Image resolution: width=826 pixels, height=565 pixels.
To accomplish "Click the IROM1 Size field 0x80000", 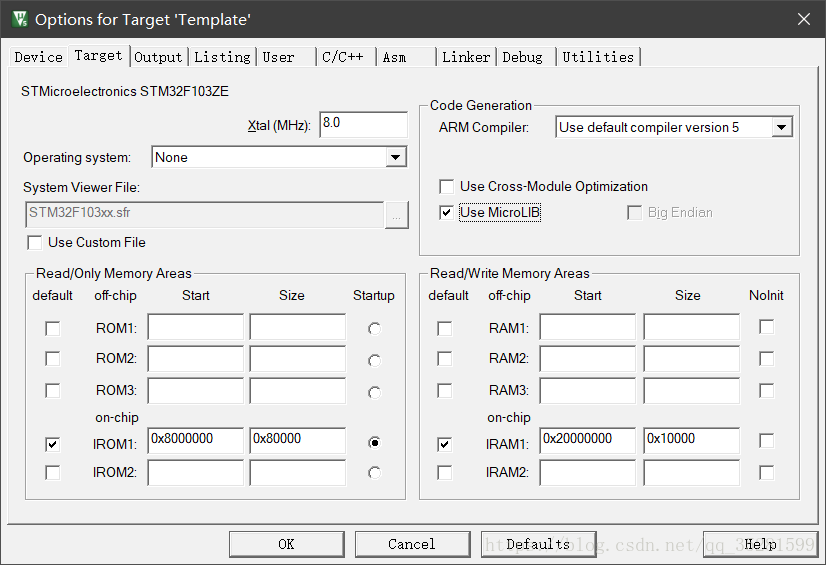I will pos(298,440).
